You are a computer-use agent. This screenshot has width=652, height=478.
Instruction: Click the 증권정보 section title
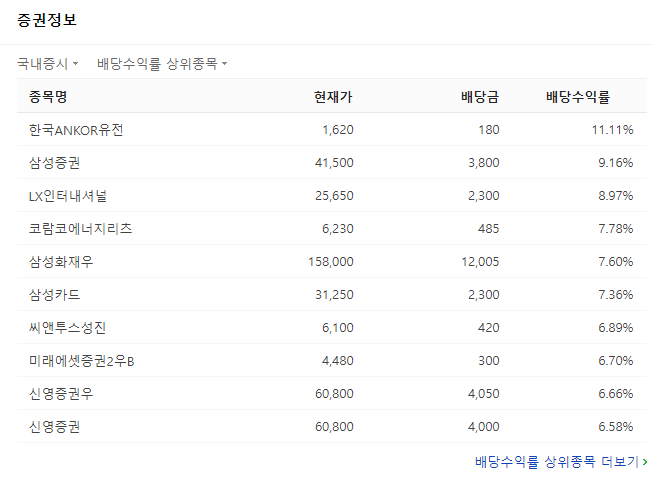point(47,20)
